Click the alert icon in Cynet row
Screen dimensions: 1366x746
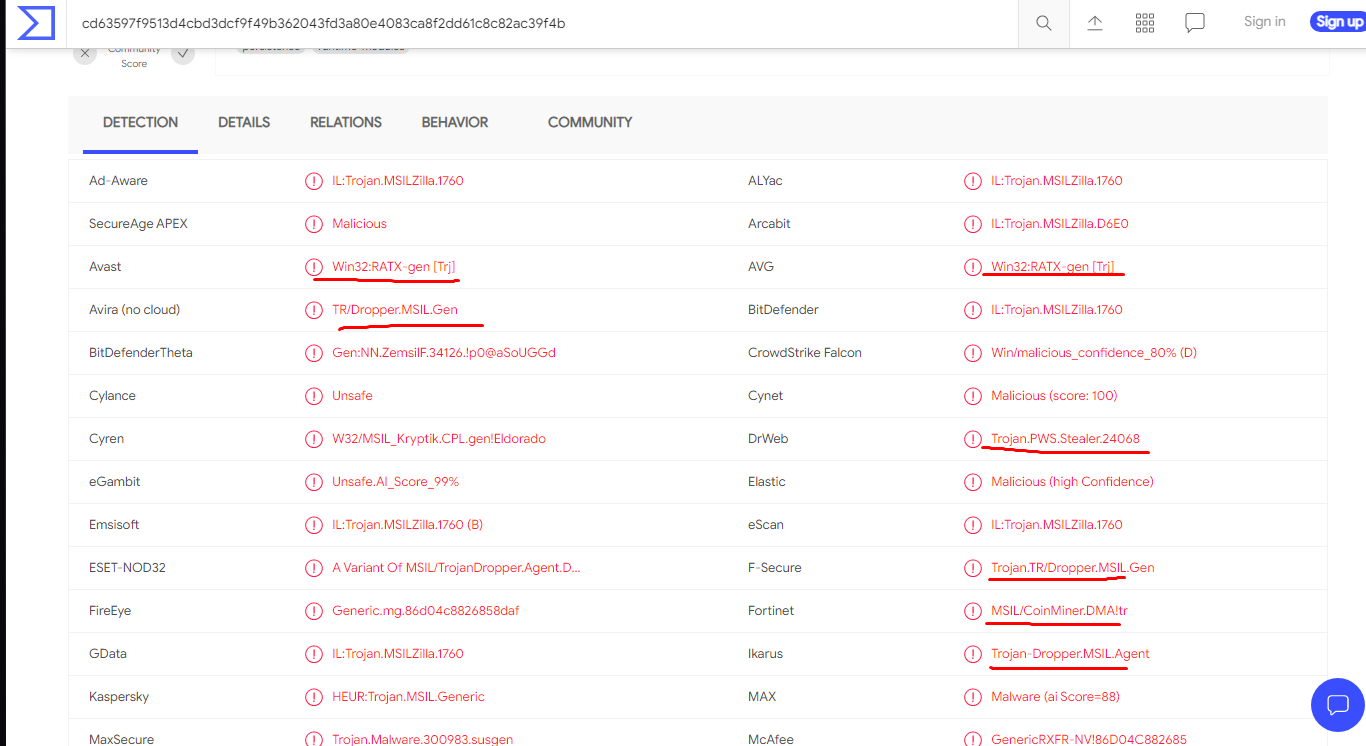point(972,396)
